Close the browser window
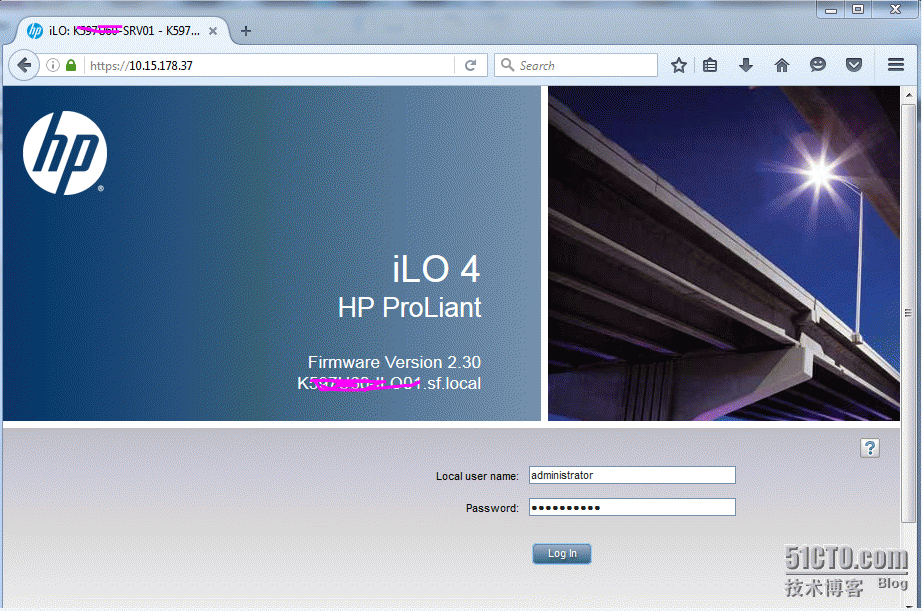922x611 pixels. pyautogui.click(x=896, y=9)
